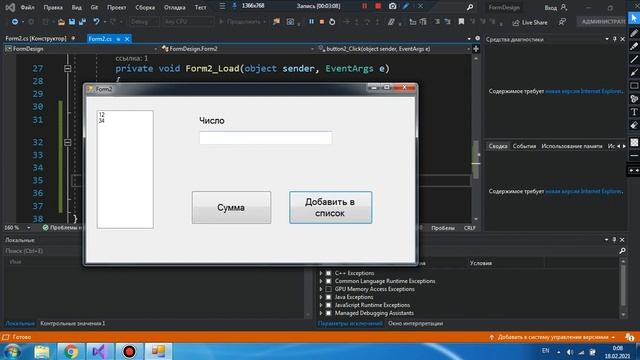This screenshot has width=640, height=360.
Task: Expand the C++ Exceptions tree node
Action: 321,273
